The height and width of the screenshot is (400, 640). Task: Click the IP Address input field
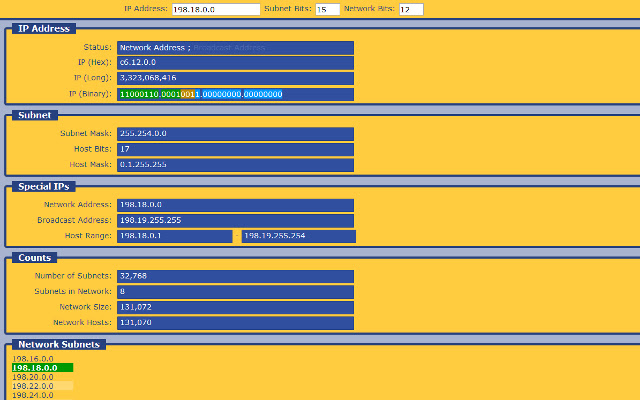pos(216,9)
